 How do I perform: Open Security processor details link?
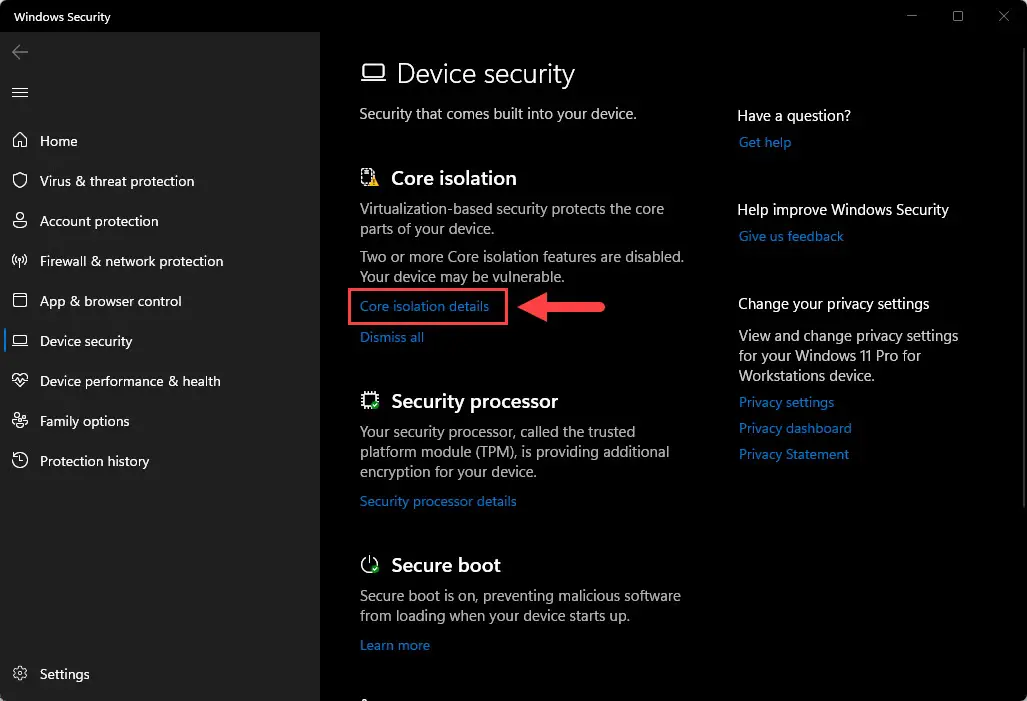[x=438, y=501]
